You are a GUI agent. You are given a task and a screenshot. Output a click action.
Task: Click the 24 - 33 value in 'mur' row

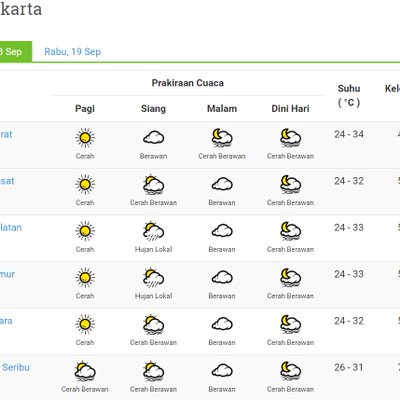(x=349, y=274)
